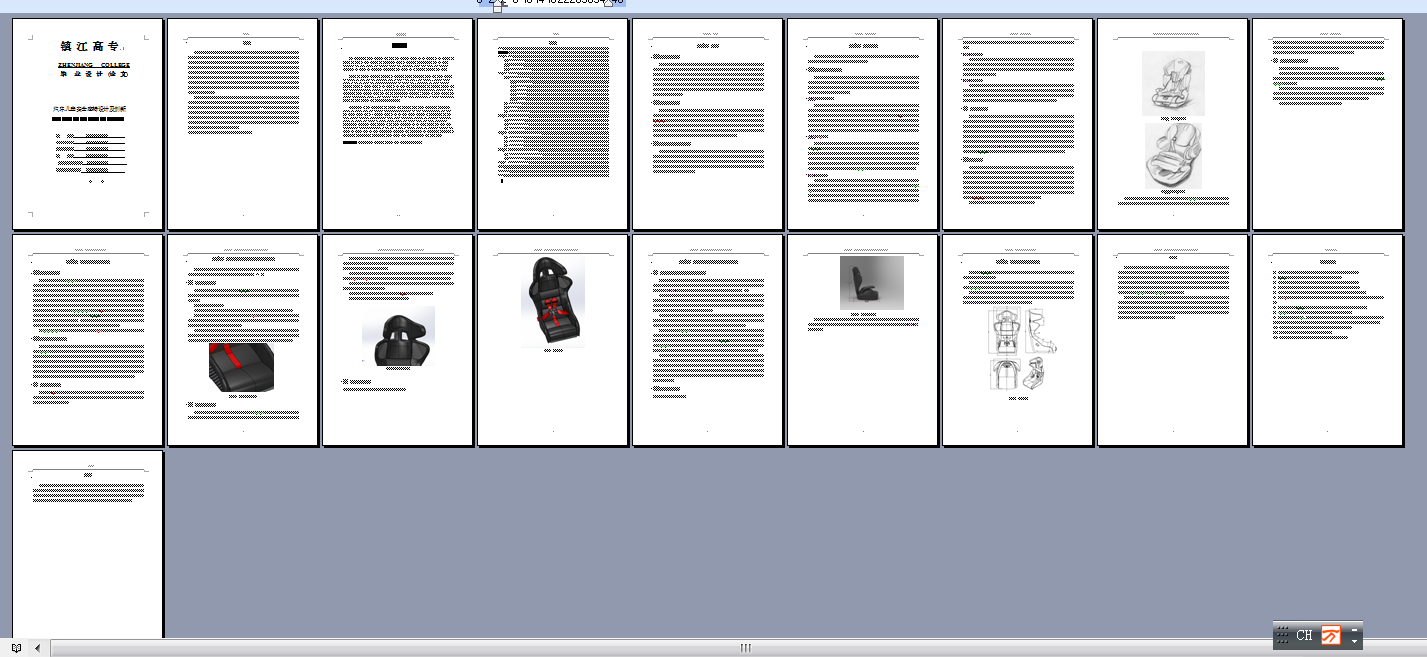This screenshot has height=657, width=1427.
Task: Open the reading layout view icon
Action: pyautogui.click(x=16, y=648)
